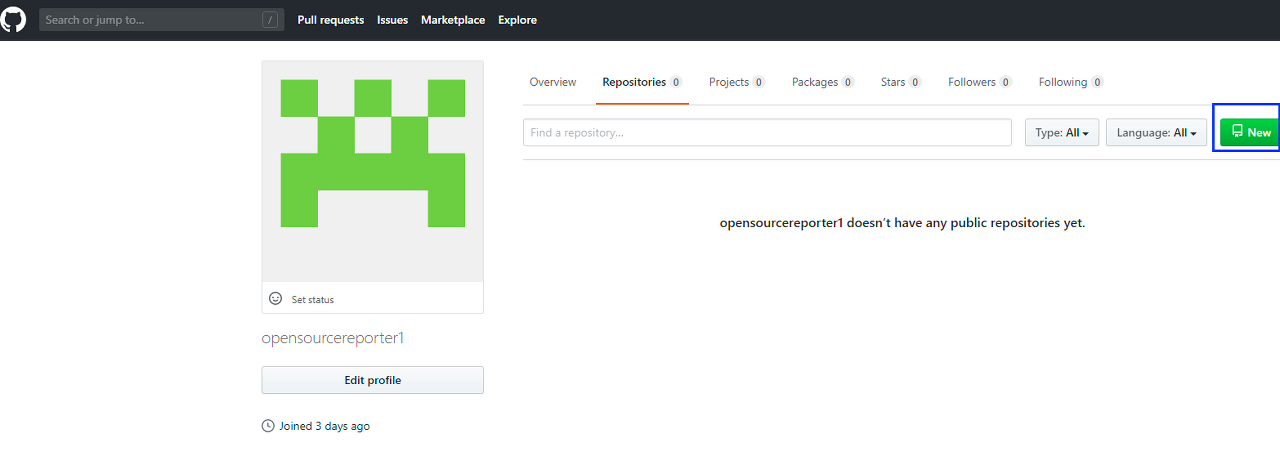The width and height of the screenshot is (1280, 465).
Task: Switch to the Overview tab
Action: tap(553, 82)
